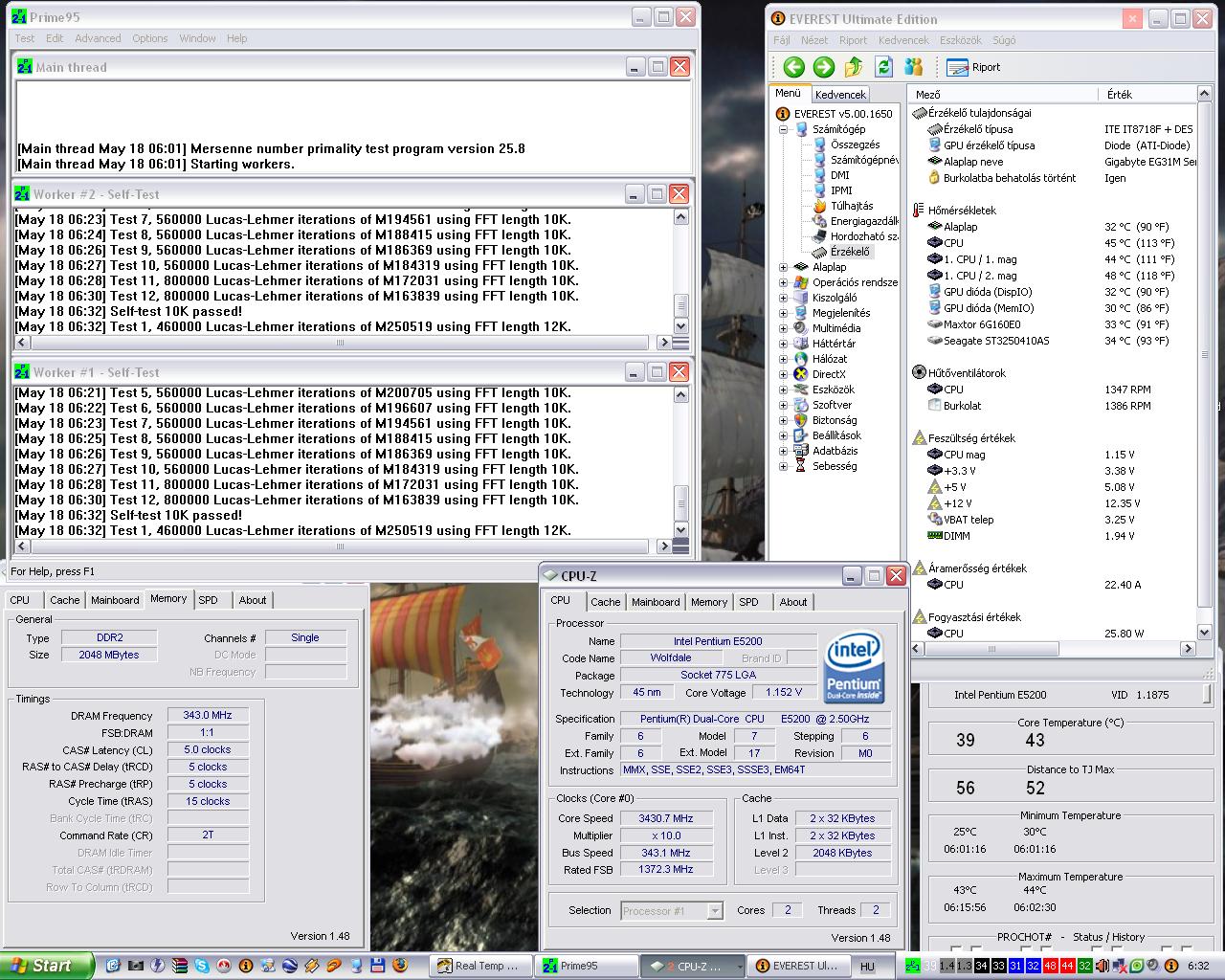Select the Túlhajtás flame icon item
Screen dimensions: 1225x980
click(x=819, y=206)
